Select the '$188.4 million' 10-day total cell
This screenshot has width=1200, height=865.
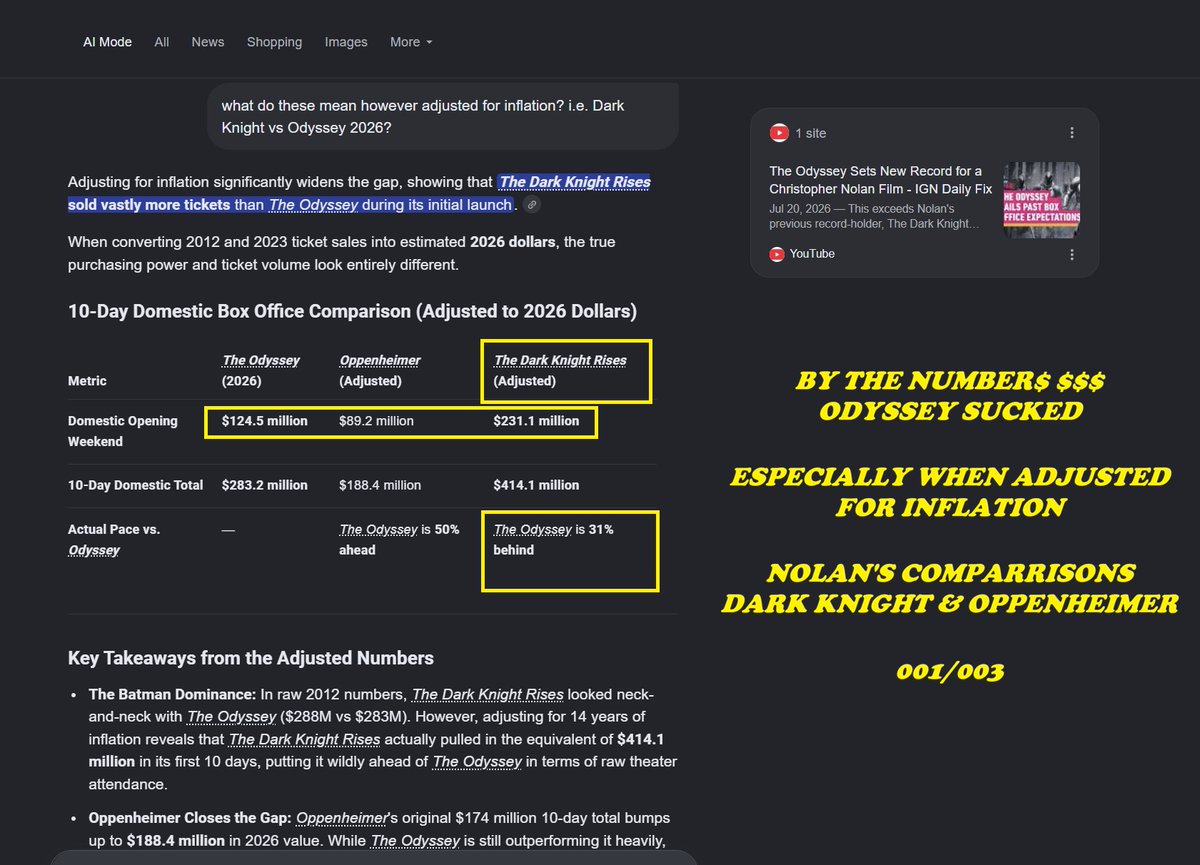click(381, 485)
